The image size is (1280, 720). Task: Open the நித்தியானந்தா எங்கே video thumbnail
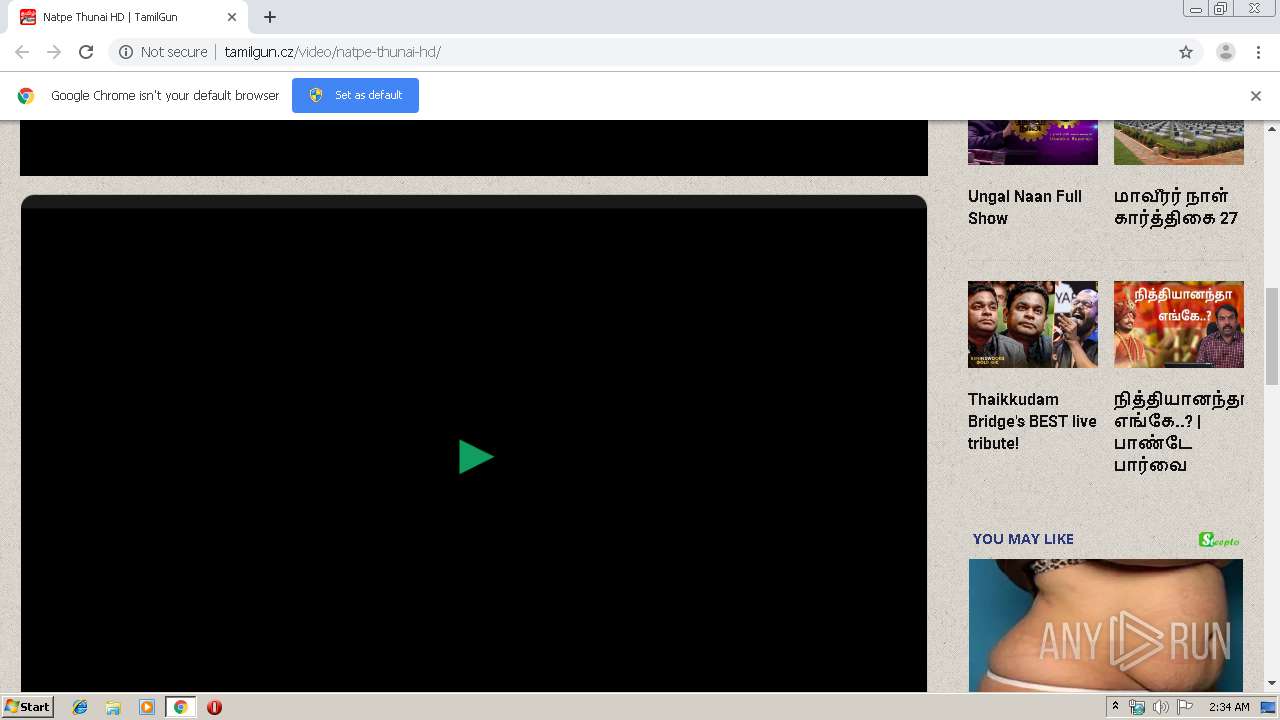click(x=1179, y=324)
